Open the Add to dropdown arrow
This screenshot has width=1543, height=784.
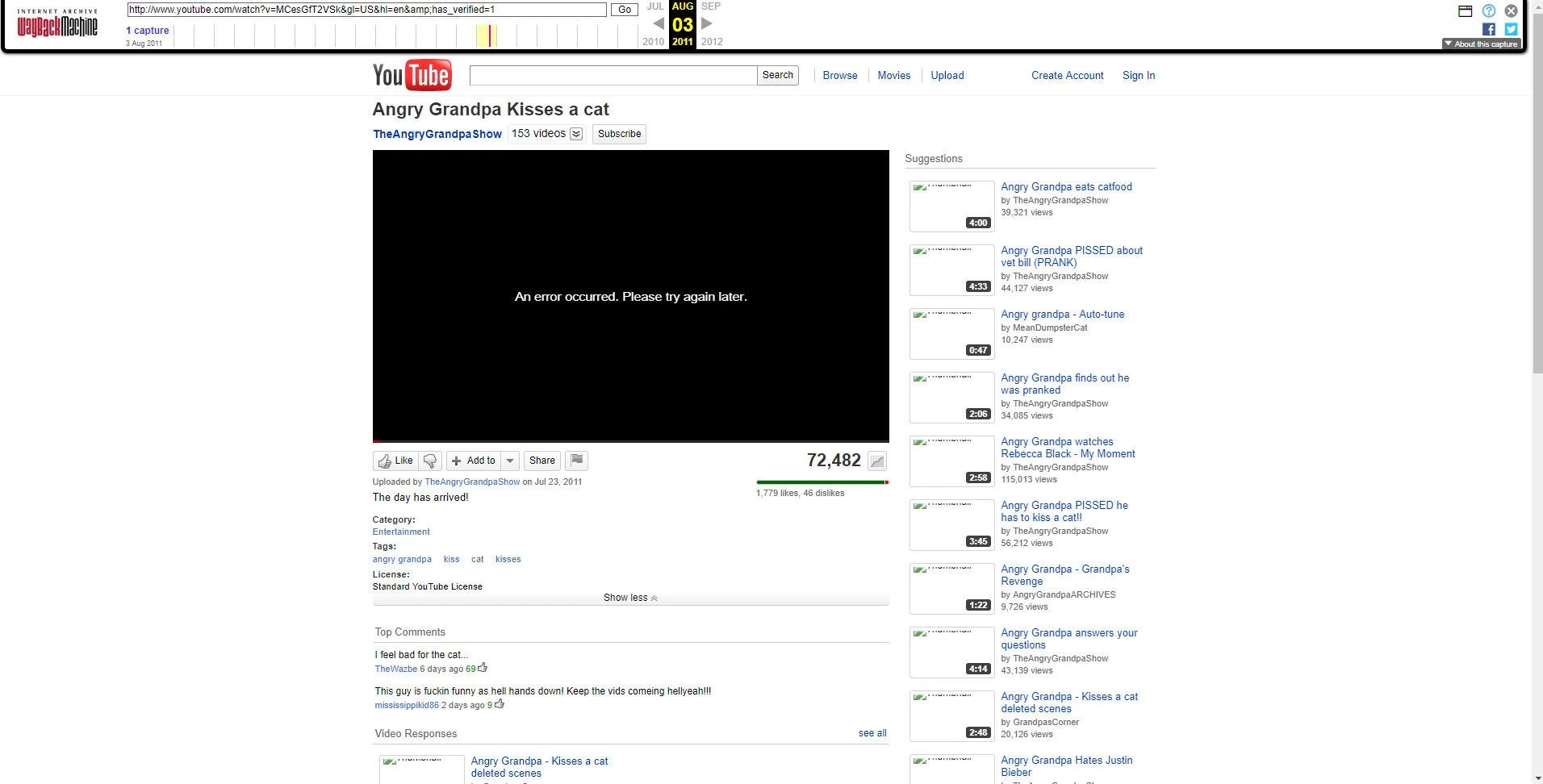click(510, 461)
